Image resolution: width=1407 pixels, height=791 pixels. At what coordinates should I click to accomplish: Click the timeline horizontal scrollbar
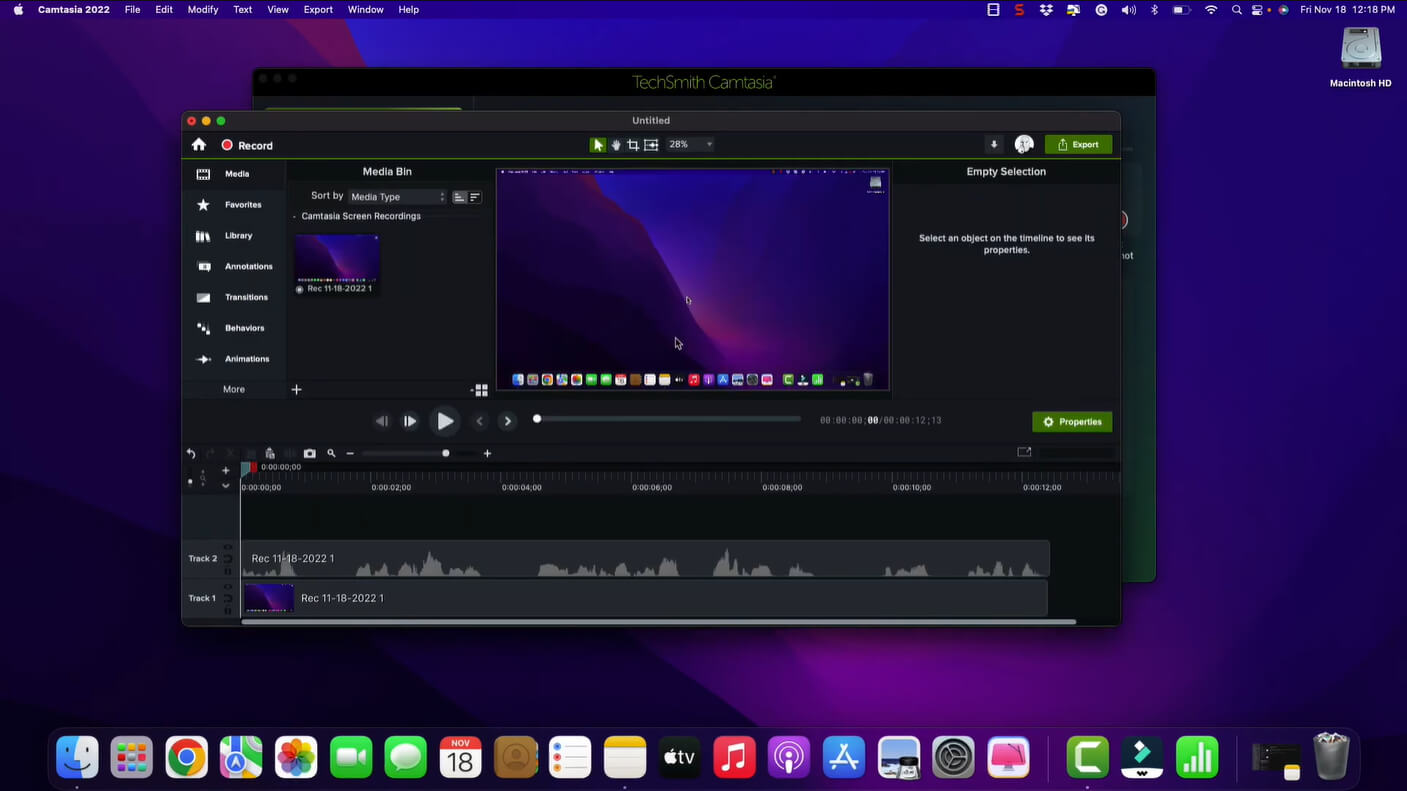[x=659, y=622]
